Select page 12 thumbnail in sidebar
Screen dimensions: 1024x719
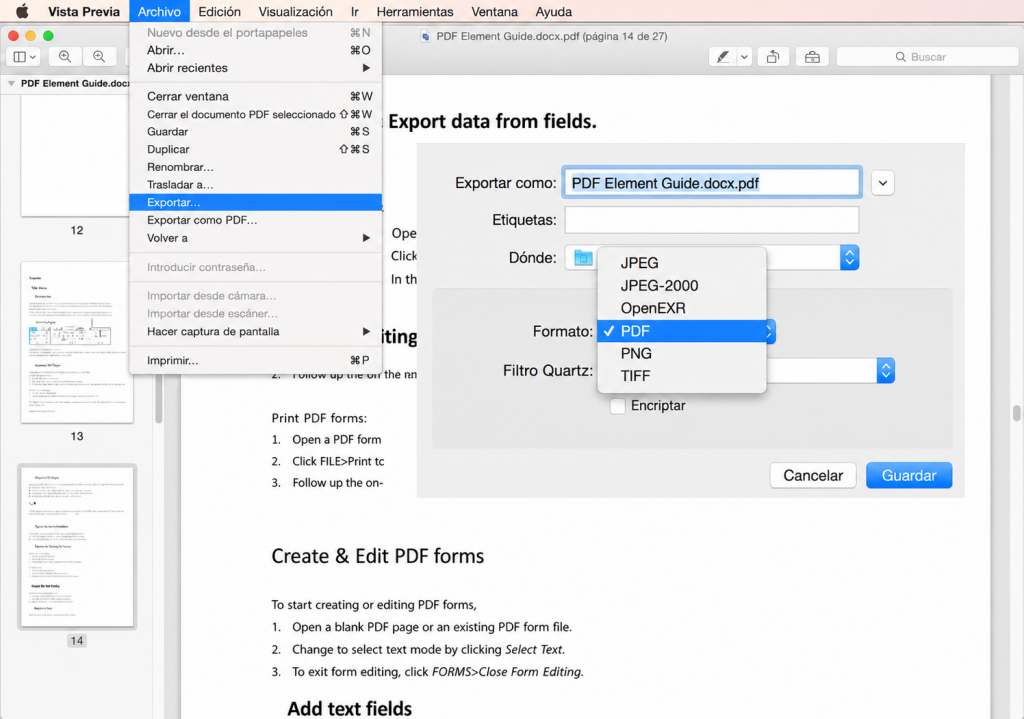pos(76,155)
